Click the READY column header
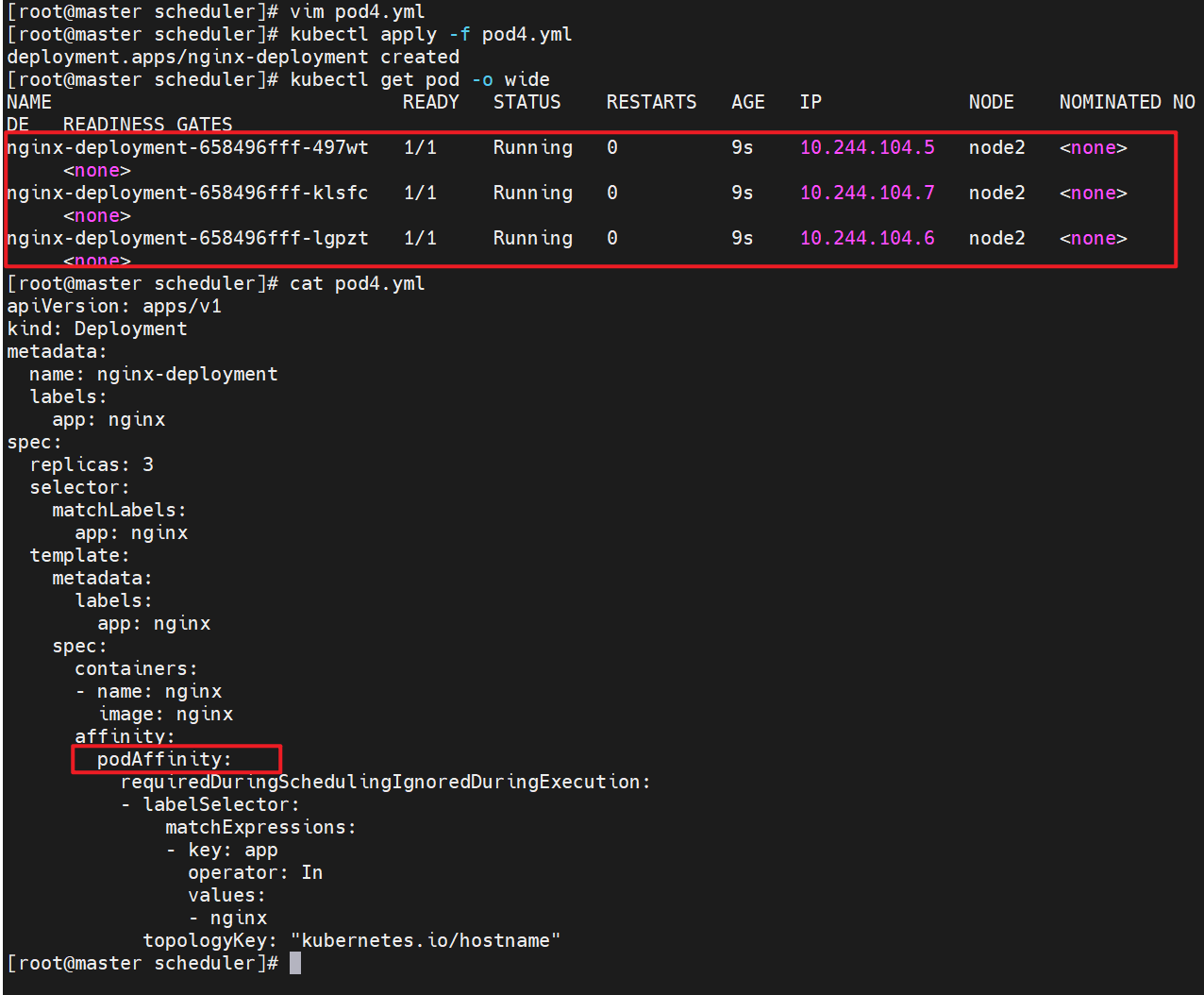Screen dimensions: 1204x995 tap(431, 102)
